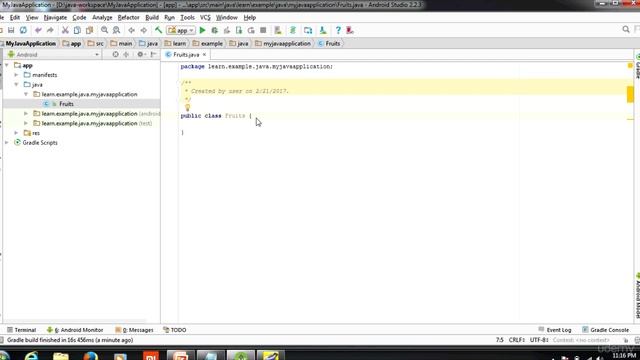Click the Search Everywhere magnifier icon

[626, 29]
